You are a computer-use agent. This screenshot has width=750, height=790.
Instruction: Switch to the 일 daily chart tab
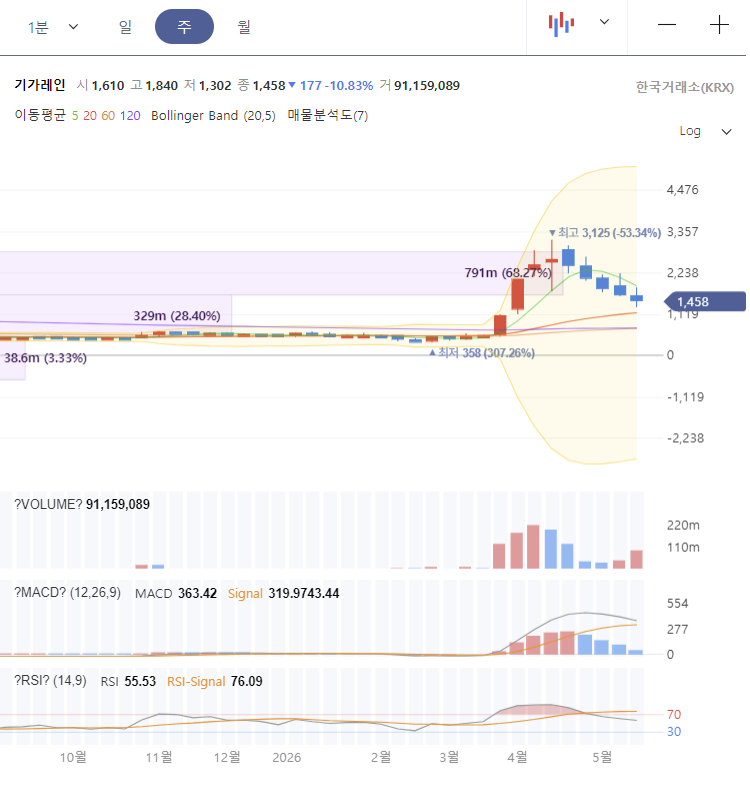click(125, 27)
